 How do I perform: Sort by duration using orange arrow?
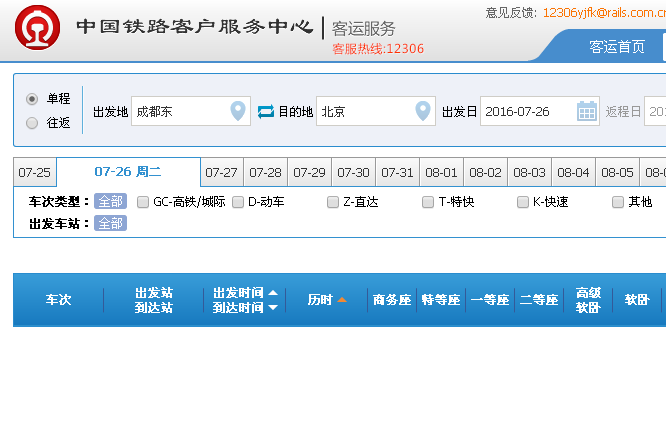342,300
